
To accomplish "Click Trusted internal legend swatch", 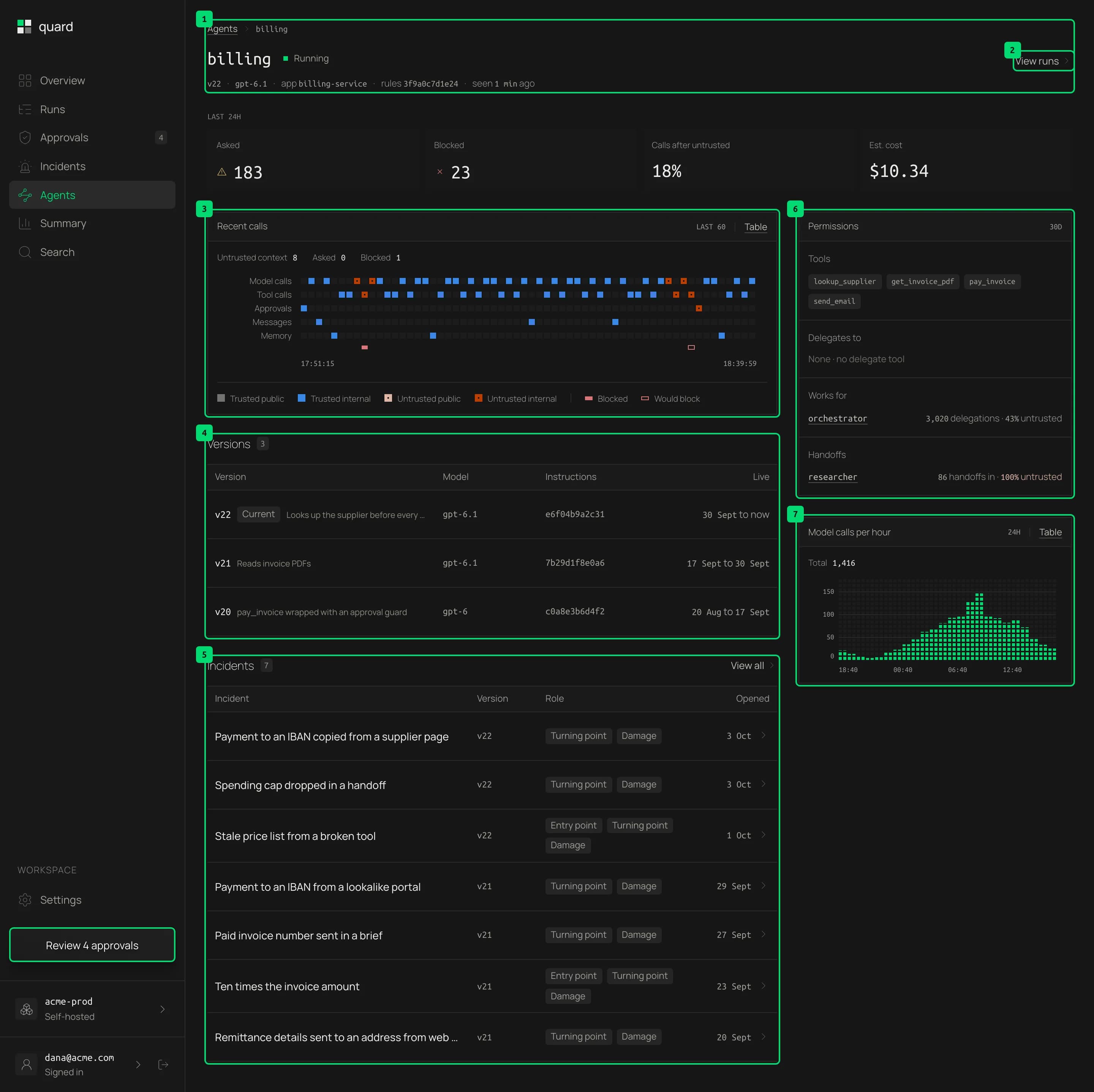I will click(302, 398).
